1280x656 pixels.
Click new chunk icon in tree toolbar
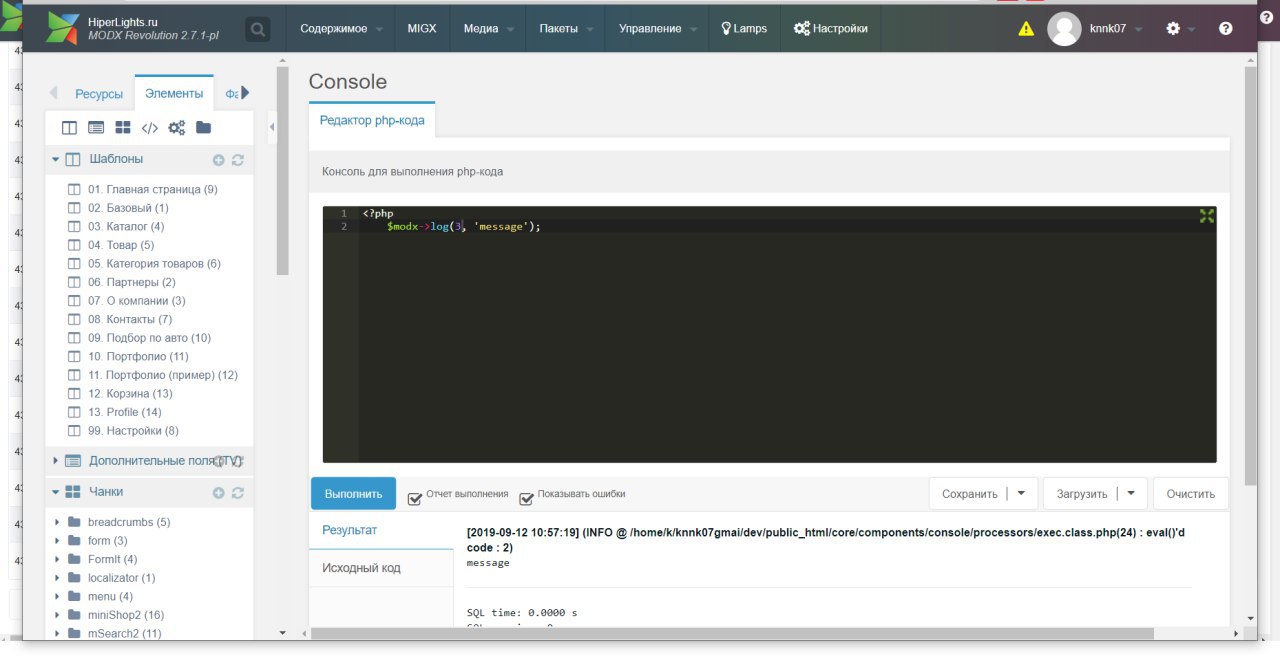(123, 127)
